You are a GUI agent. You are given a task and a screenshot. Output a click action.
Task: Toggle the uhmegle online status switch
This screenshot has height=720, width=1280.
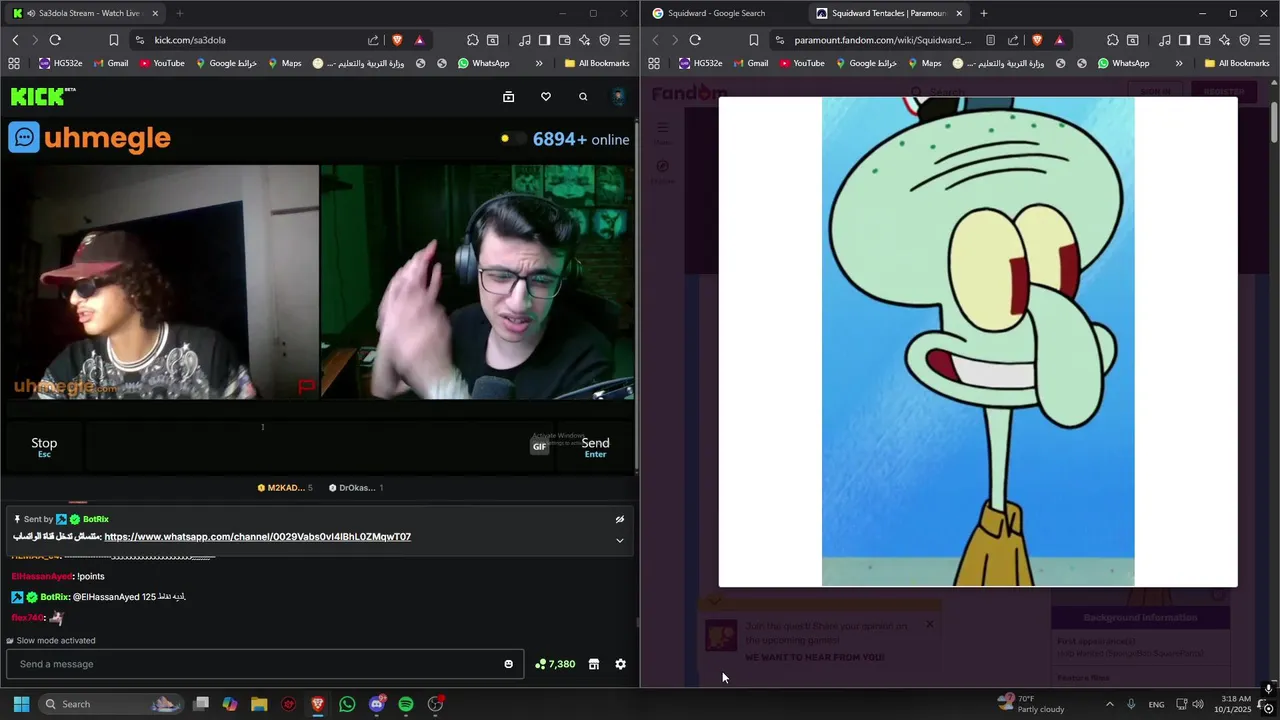pos(512,139)
